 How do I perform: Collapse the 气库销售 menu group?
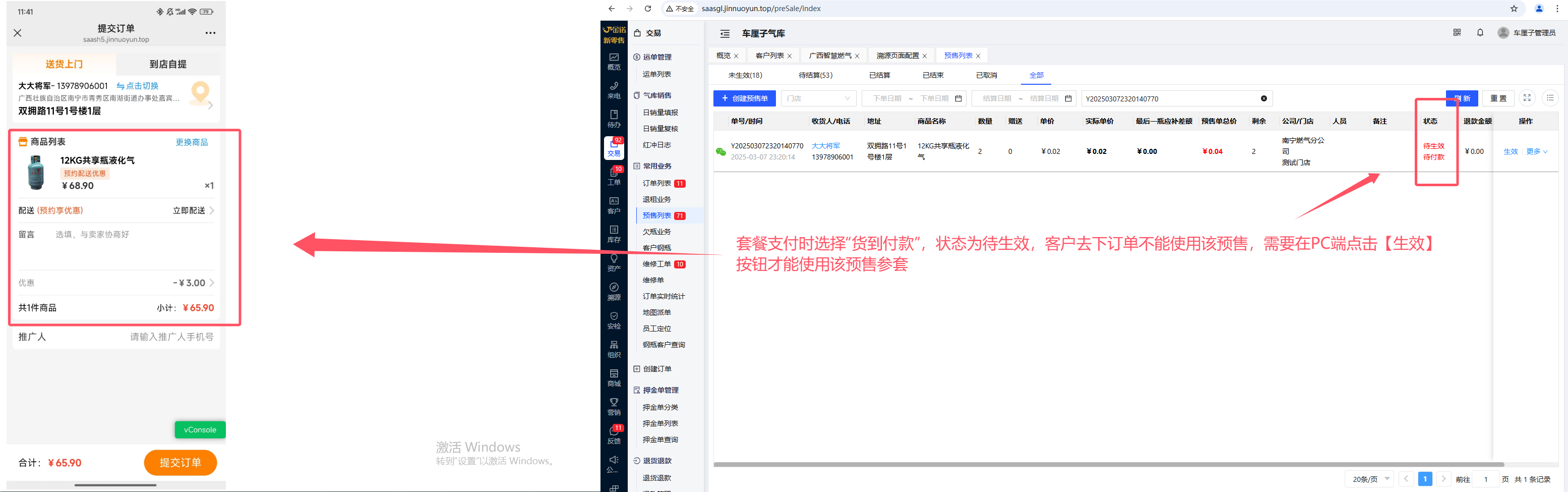(657, 95)
